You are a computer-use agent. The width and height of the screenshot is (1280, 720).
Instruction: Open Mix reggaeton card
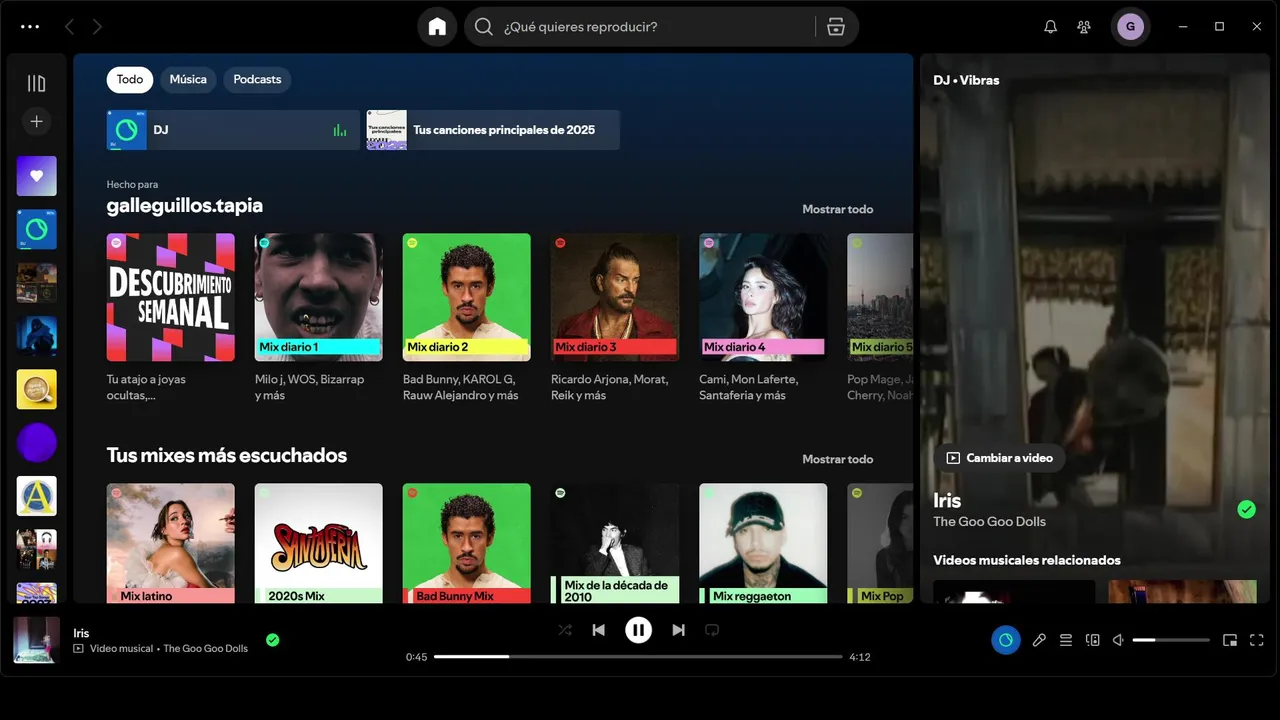click(x=763, y=543)
